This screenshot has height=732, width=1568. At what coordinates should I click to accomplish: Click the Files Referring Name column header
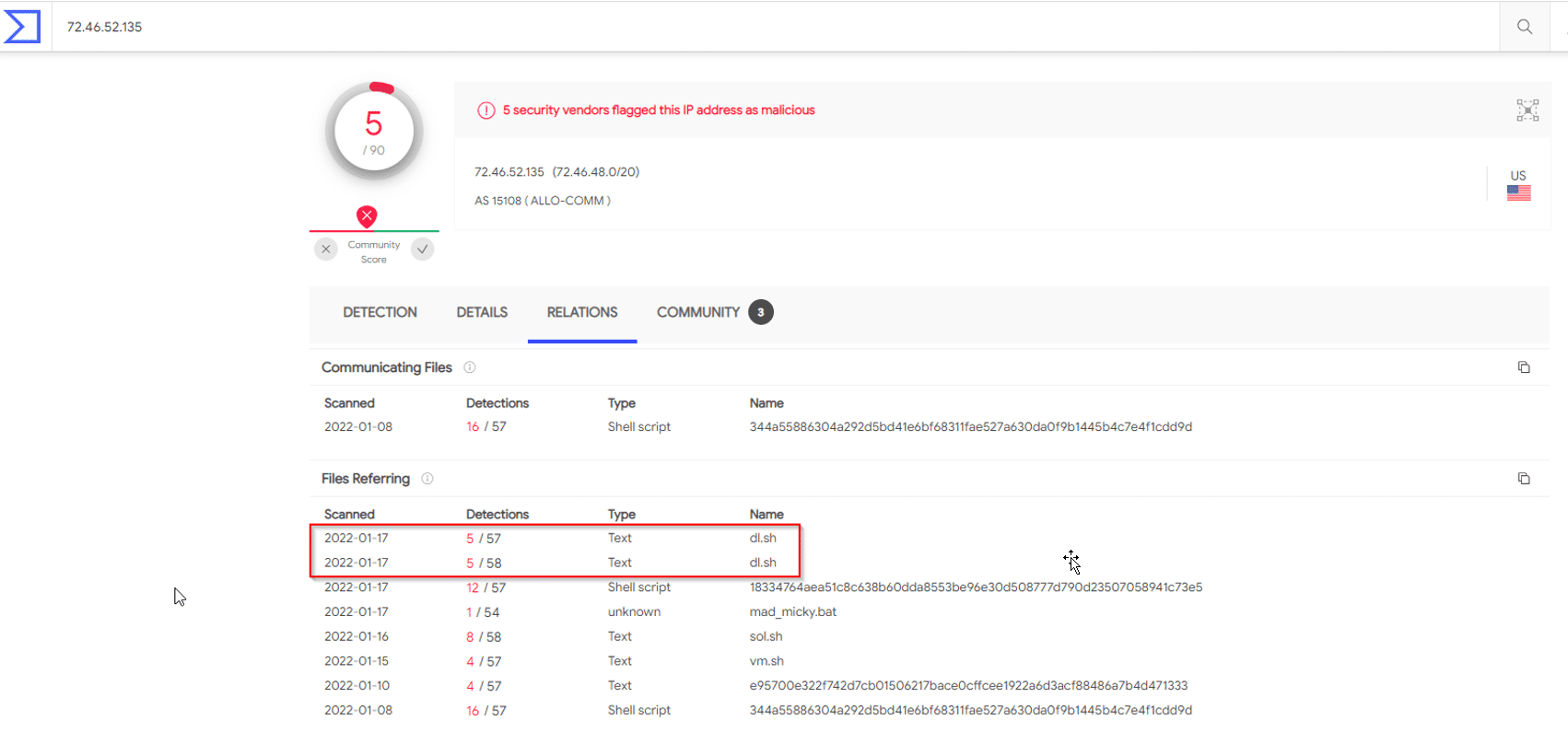coord(766,515)
